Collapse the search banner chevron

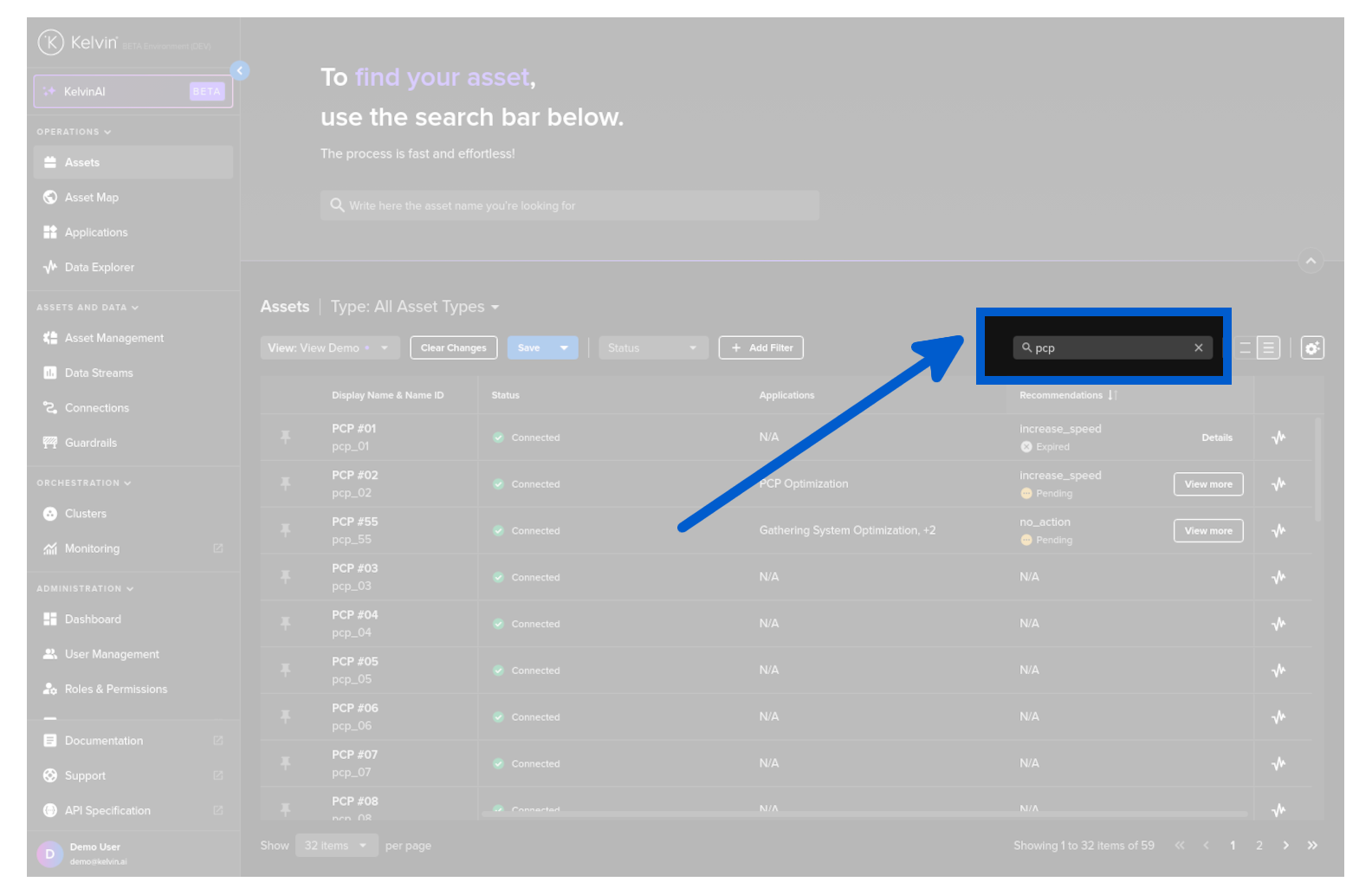coord(1311,261)
